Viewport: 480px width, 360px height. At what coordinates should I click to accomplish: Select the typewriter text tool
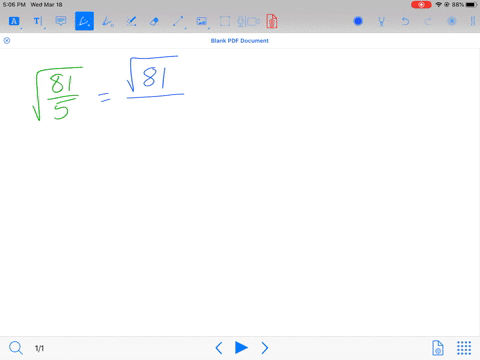[38, 21]
